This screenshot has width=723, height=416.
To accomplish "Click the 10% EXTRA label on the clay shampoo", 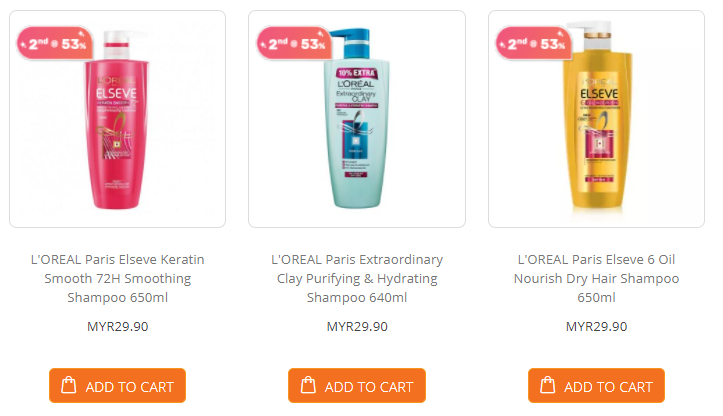I will [x=357, y=72].
